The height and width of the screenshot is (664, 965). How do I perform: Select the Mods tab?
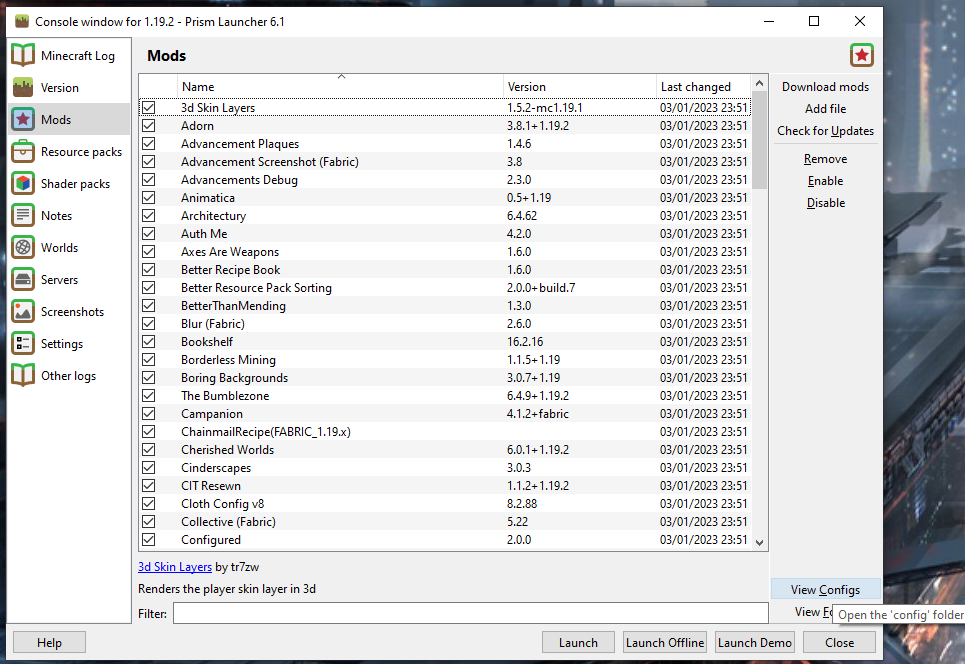(57, 119)
